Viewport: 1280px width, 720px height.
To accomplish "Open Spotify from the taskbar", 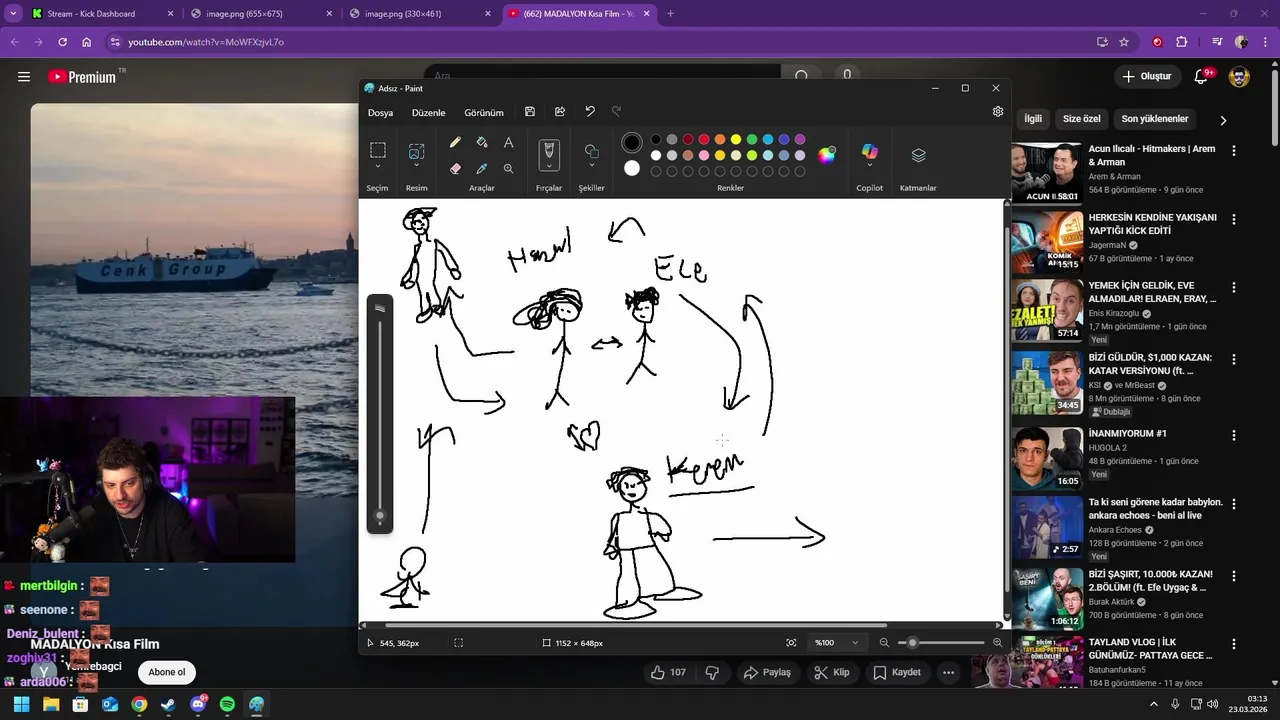I will (227, 704).
